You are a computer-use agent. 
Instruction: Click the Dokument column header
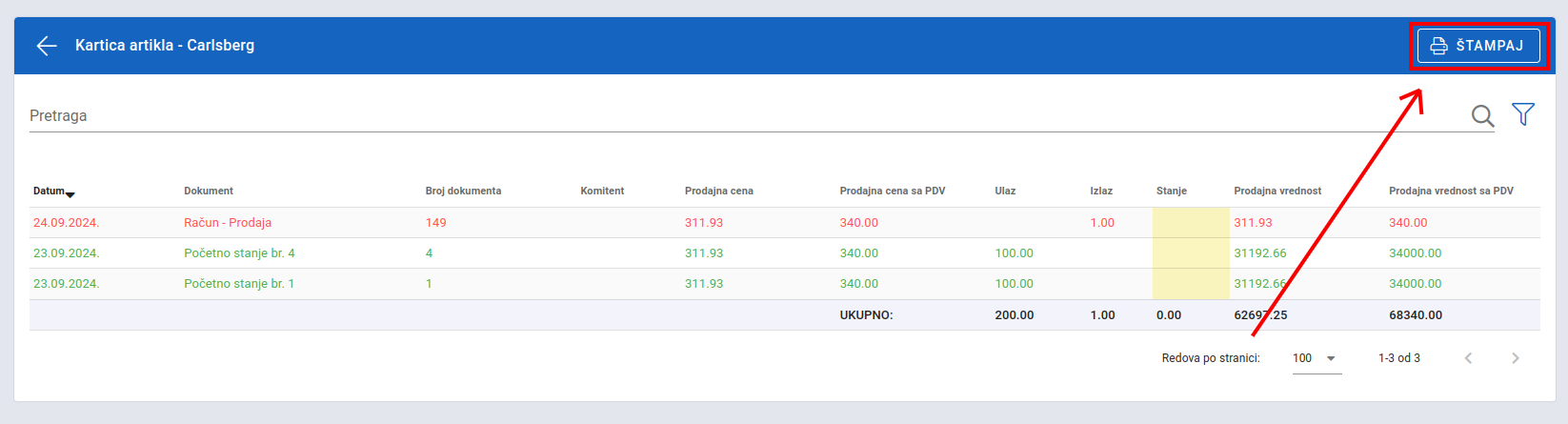[x=209, y=192]
